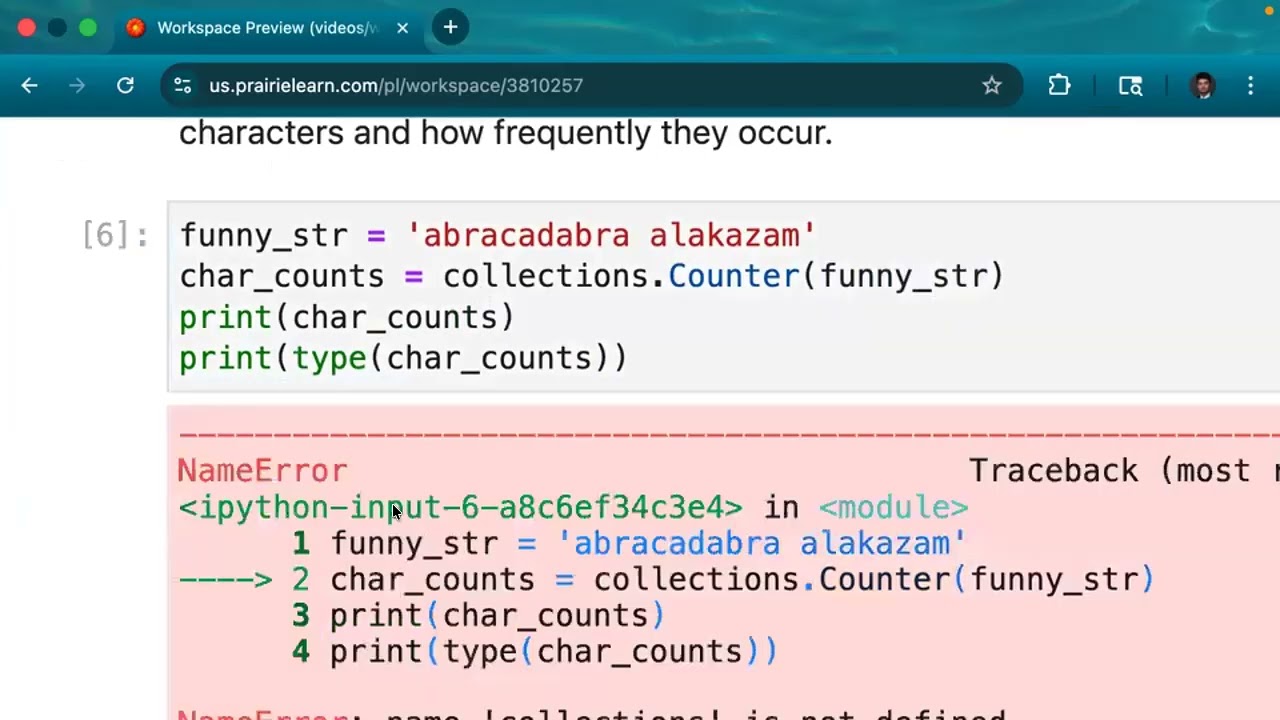Reload the page with the refresh icon
This screenshot has height=720, width=1280.
(x=125, y=86)
